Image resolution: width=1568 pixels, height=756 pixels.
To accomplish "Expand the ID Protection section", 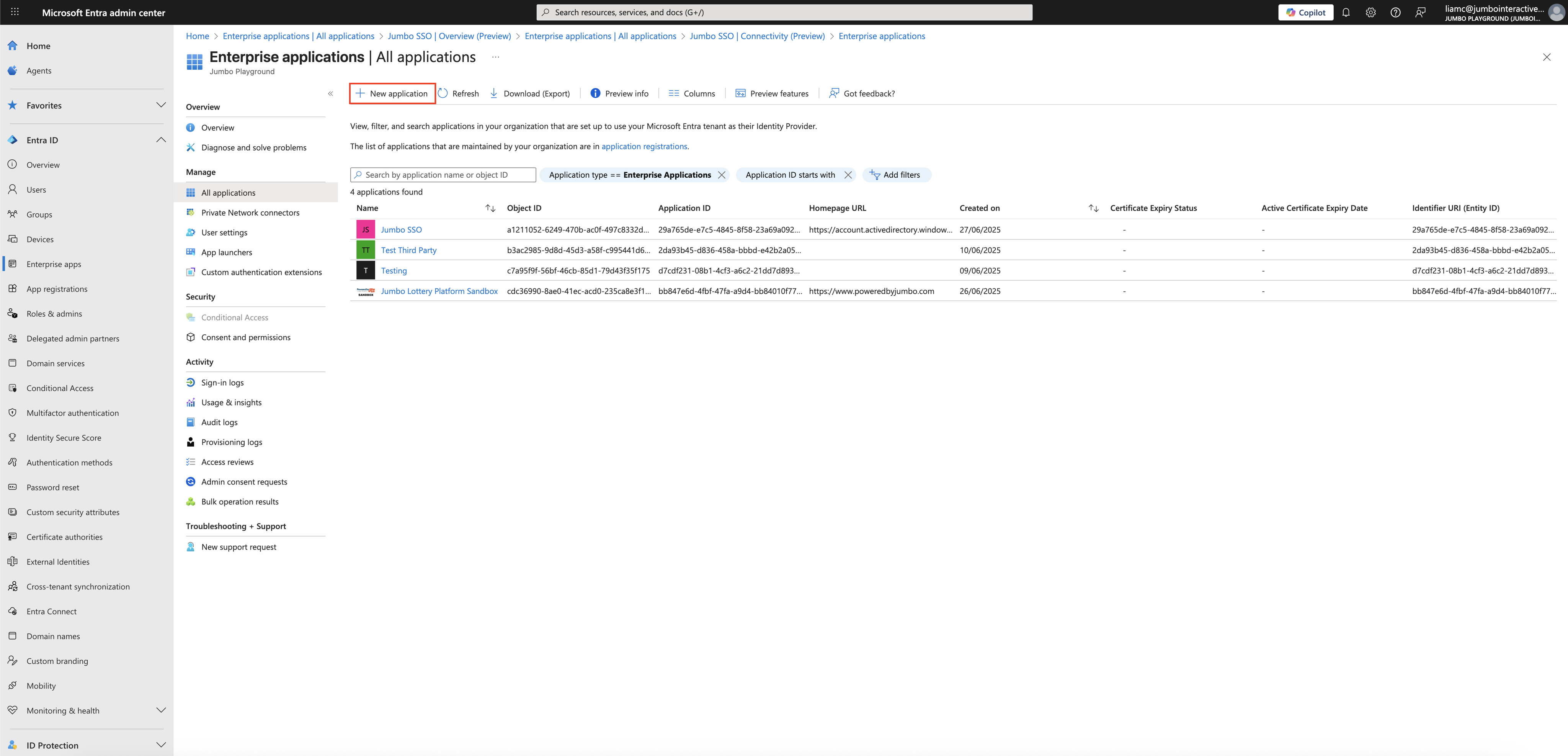I will click(x=161, y=745).
